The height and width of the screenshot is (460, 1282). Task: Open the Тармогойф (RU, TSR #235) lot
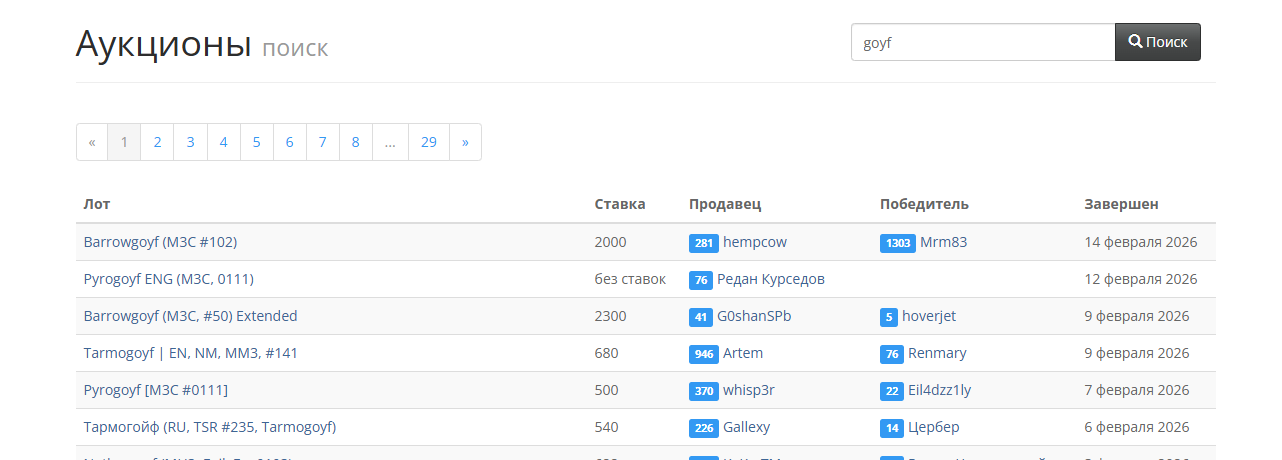209,427
